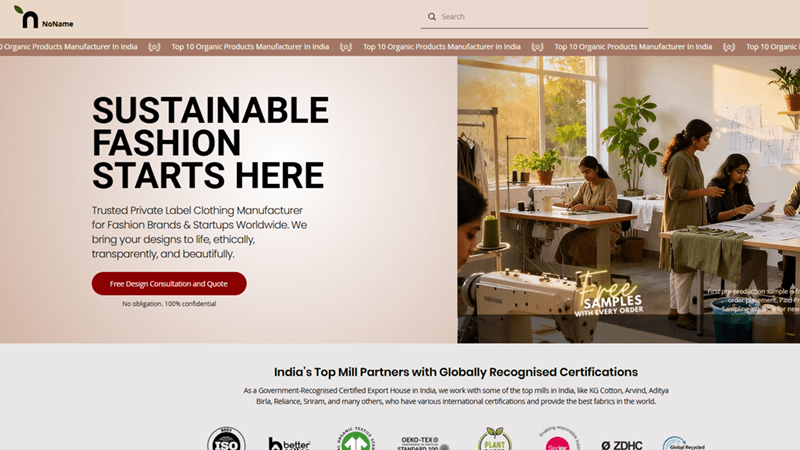Click Free Design Consultation and Quote button
The height and width of the screenshot is (450, 800).
[x=169, y=284]
